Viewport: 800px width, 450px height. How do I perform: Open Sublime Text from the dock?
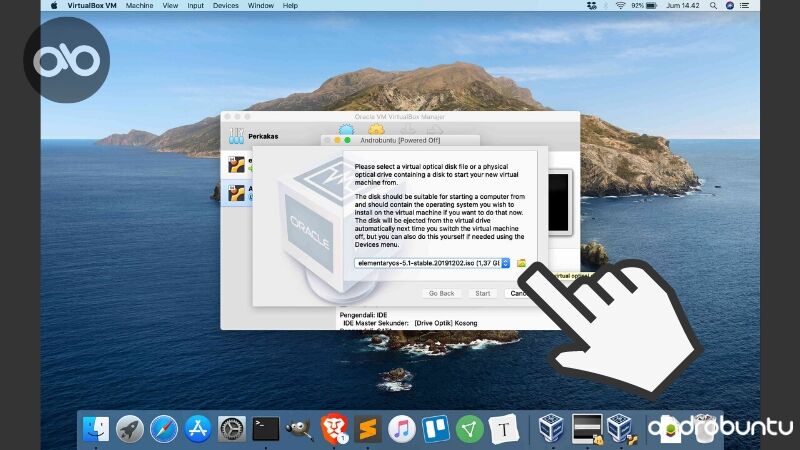[368, 429]
